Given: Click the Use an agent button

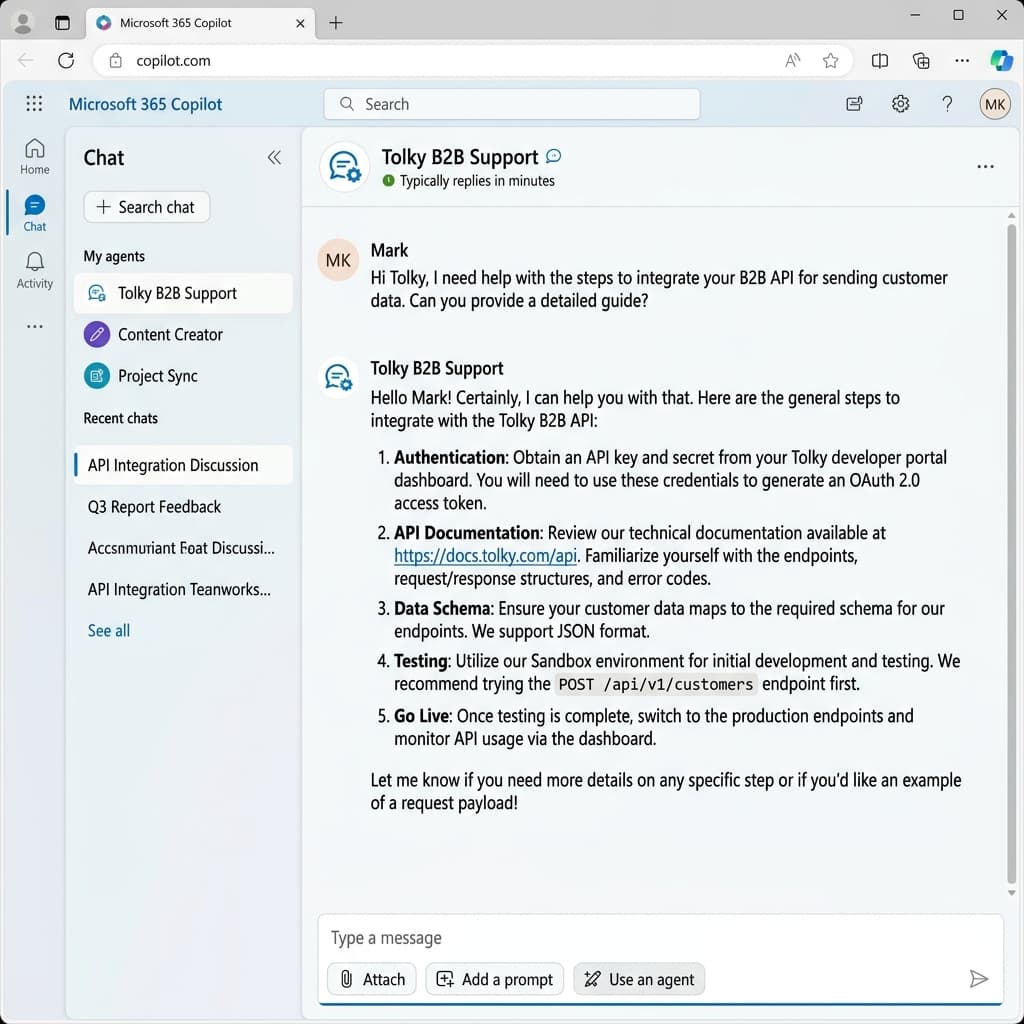Looking at the screenshot, I should (639, 979).
